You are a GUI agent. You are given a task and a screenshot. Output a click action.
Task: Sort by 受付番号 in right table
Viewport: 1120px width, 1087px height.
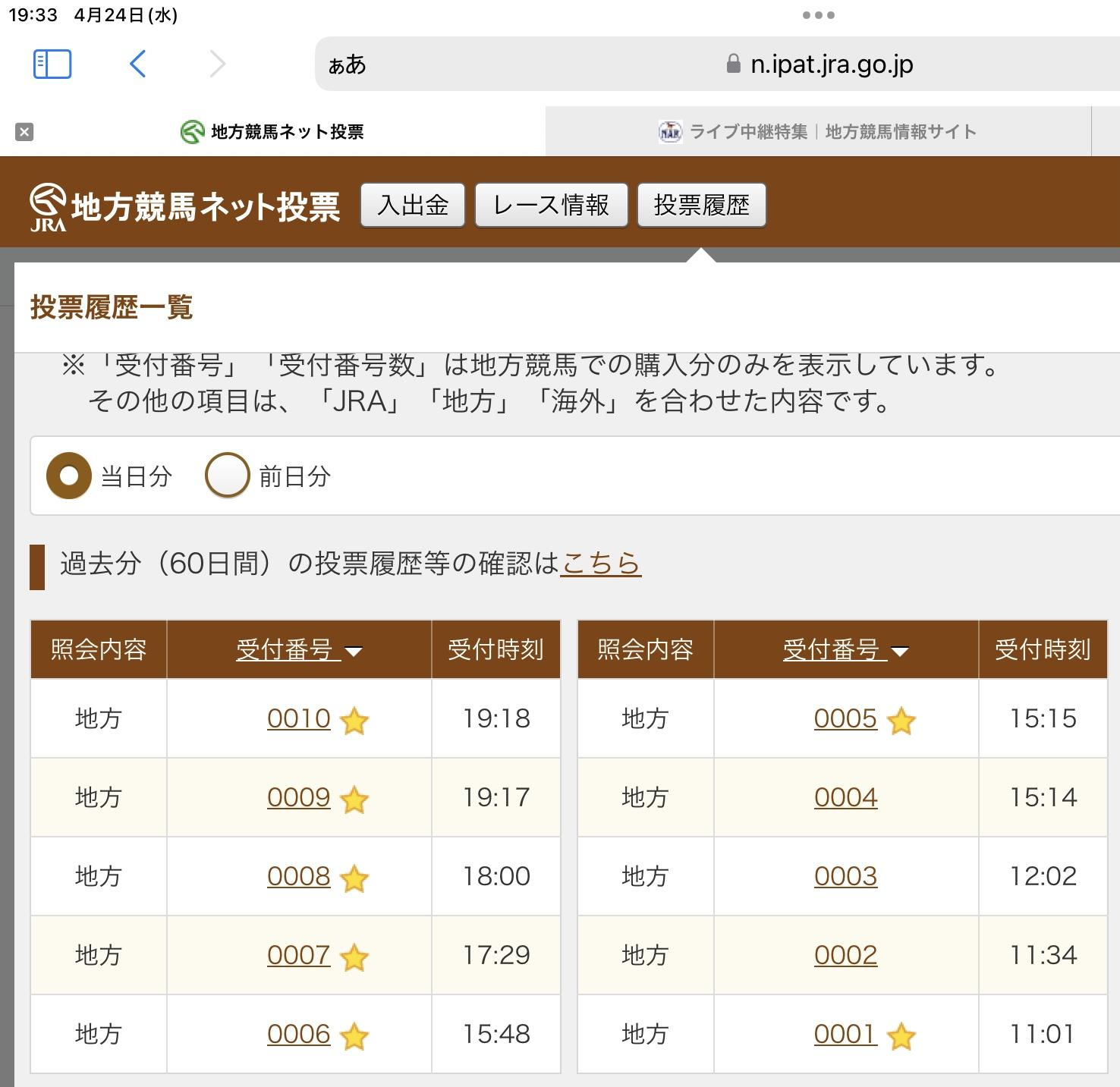click(x=845, y=650)
